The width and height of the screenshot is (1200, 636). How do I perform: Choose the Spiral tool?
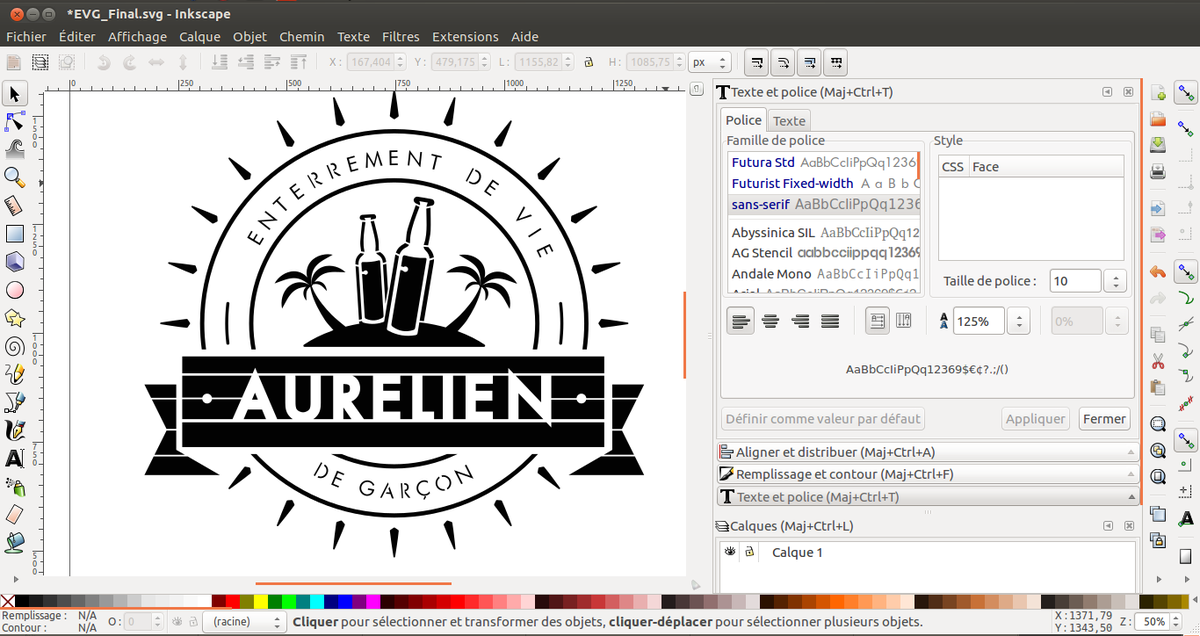pyautogui.click(x=15, y=347)
